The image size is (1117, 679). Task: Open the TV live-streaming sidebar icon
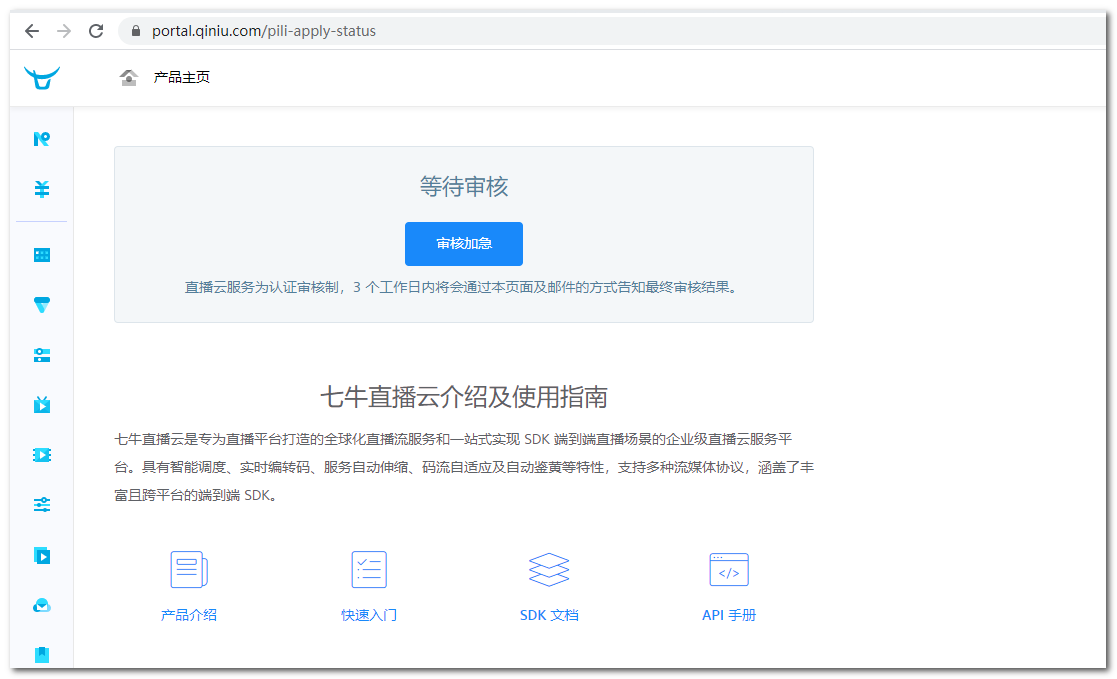click(x=42, y=405)
